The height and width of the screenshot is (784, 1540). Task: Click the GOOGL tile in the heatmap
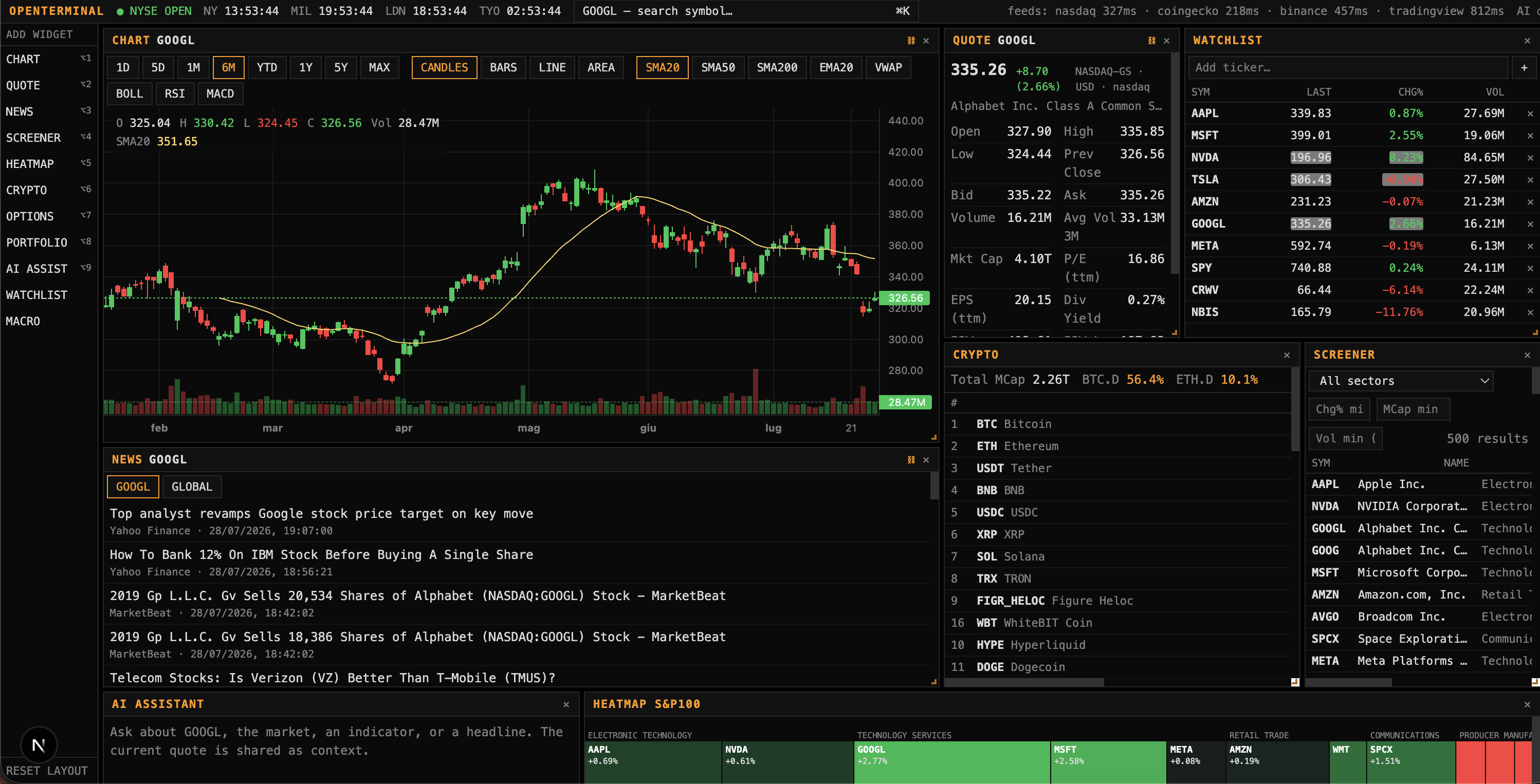tap(952, 762)
